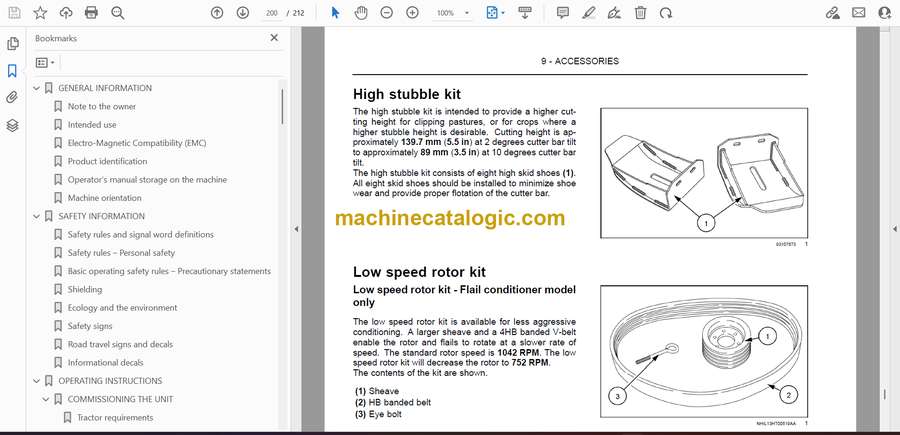Go to next page arrow
Image resolution: width=900 pixels, height=435 pixels.
click(x=243, y=13)
